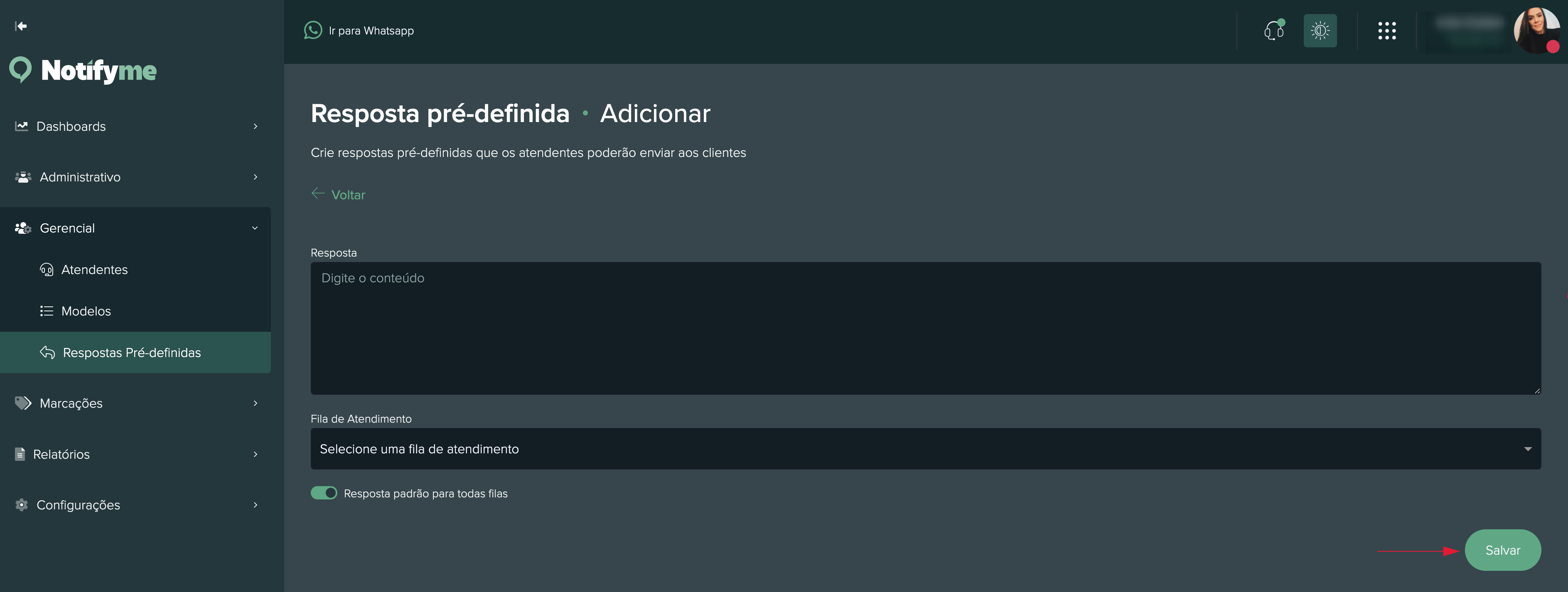Click the user profile avatar

point(1536,30)
